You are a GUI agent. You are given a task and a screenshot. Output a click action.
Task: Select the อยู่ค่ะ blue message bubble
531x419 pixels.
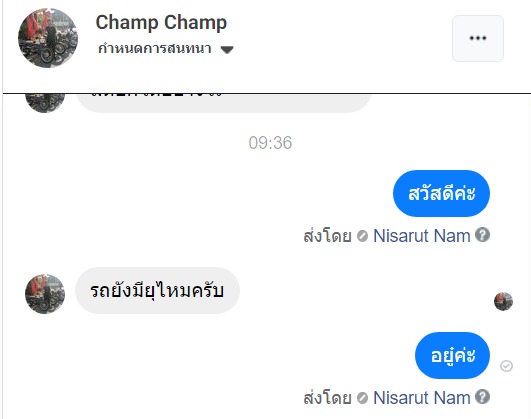click(452, 355)
